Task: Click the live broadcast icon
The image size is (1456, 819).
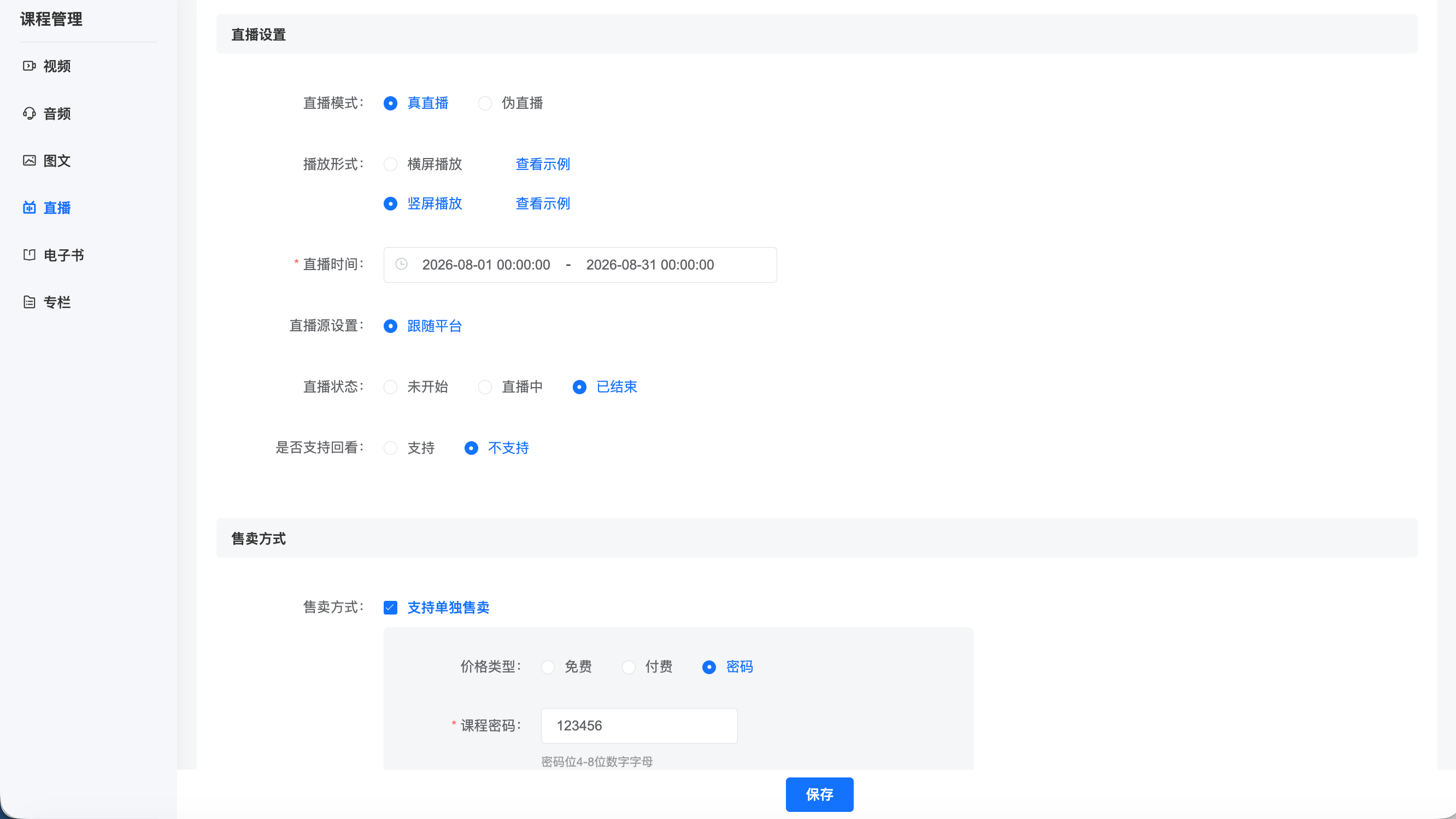Action: pyautogui.click(x=30, y=207)
